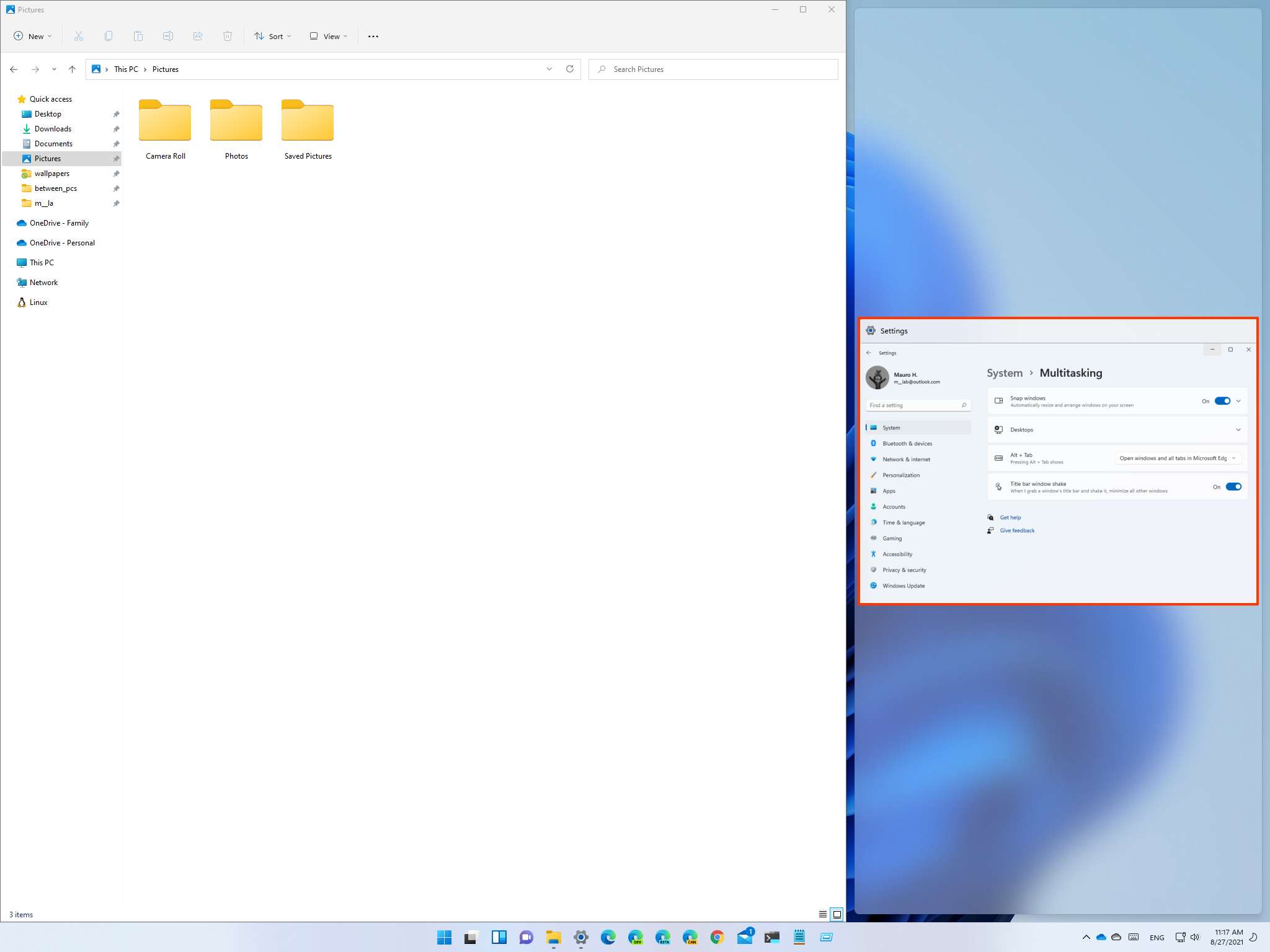Refresh the Pictures folder with the refresh icon
This screenshot has width=1270, height=952.
click(570, 69)
